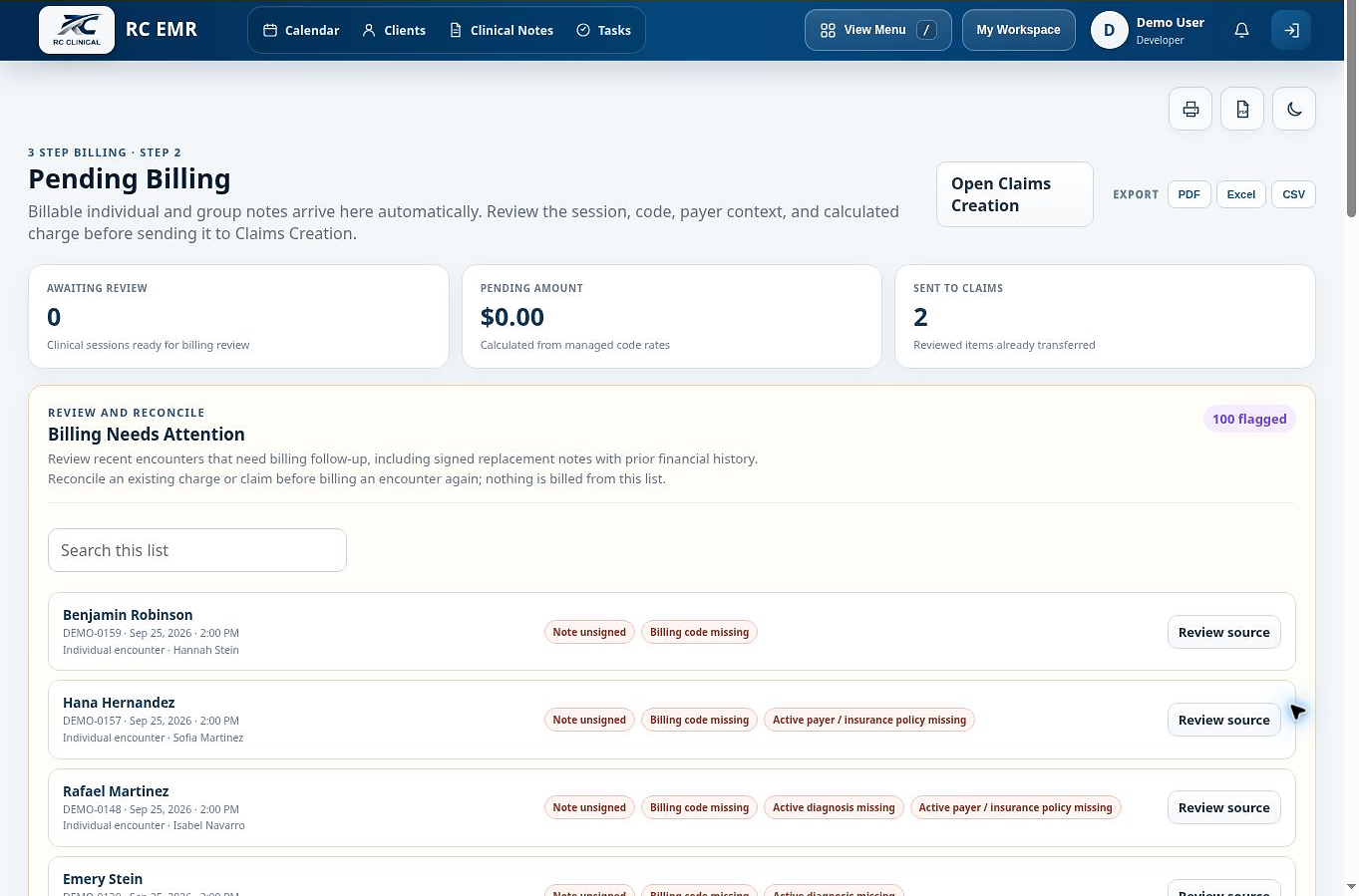
Task: Open the Clients menu item
Action: click(394, 30)
